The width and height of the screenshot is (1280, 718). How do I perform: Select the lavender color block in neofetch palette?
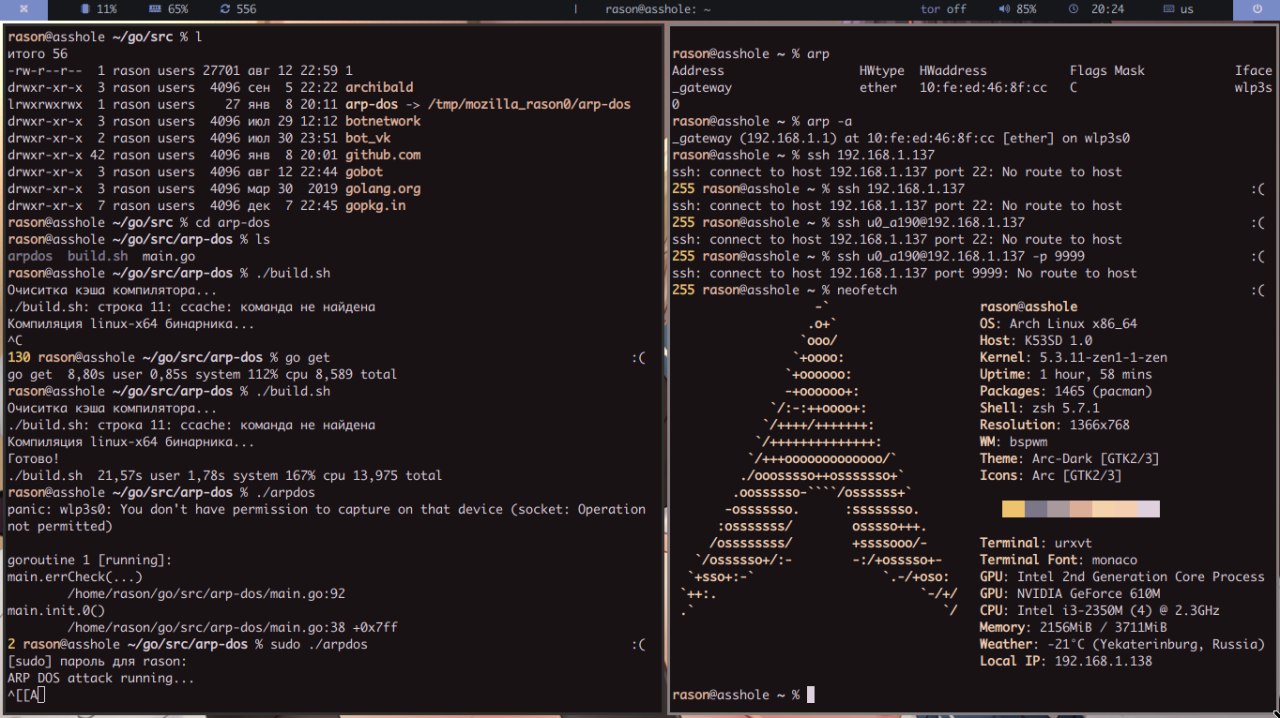[1148, 509]
